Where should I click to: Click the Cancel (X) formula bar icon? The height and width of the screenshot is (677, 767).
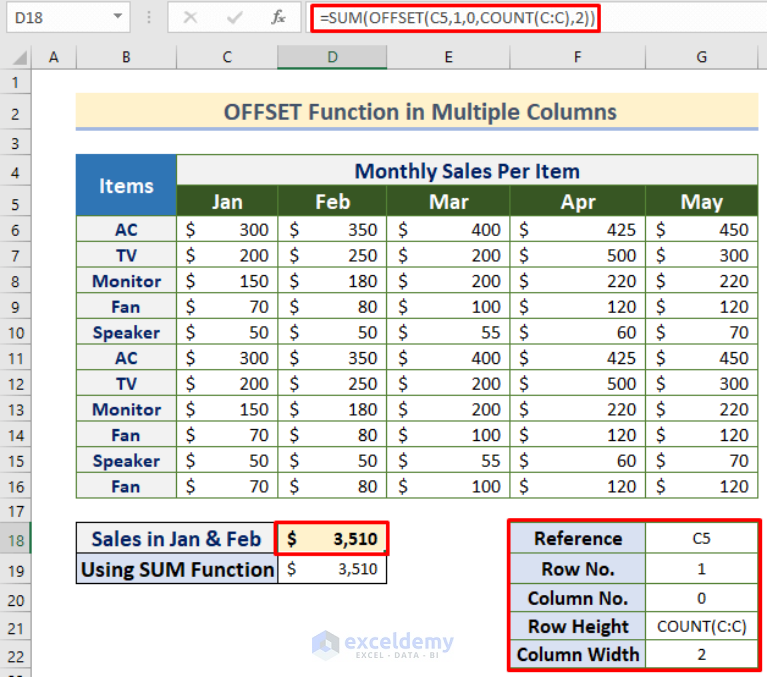click(190, 18)
